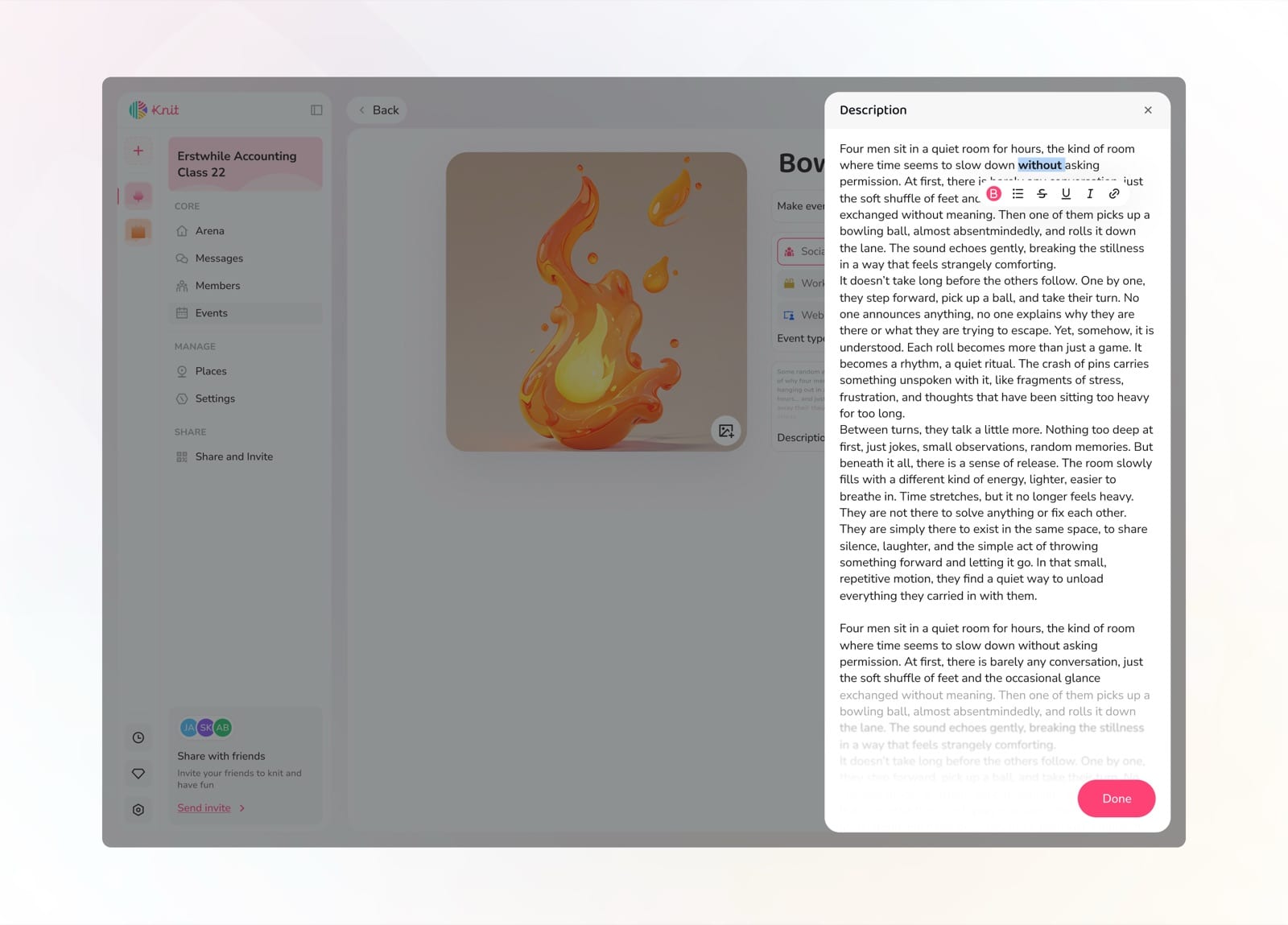Change event cover image icon
The width and height of the screenshot is (1288, 925).
coord(726,431)
